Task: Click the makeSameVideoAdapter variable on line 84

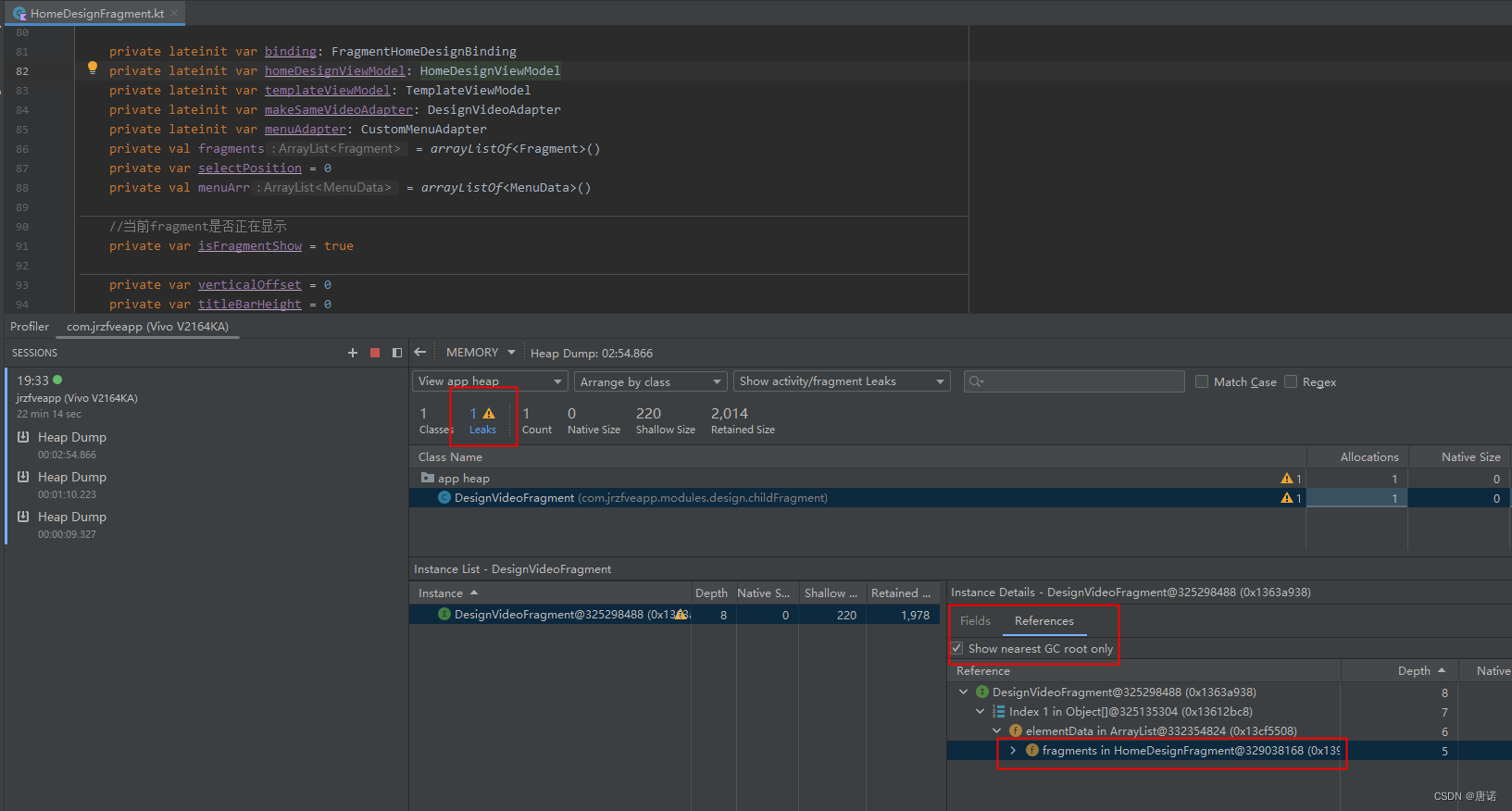Action: 338,109
